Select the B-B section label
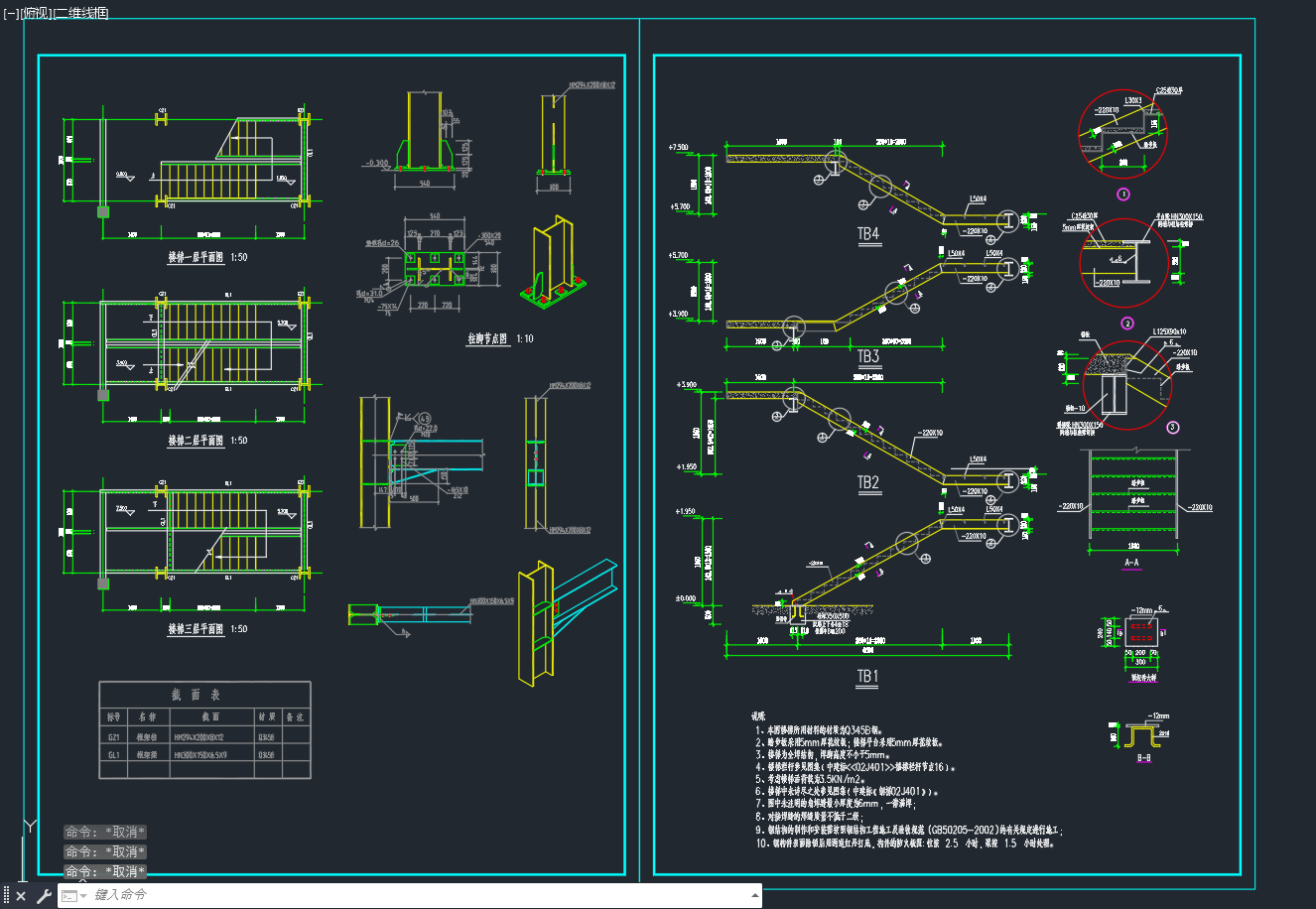Image resolution: width=1316 pixels, height=909 pixels. coord(1142,757)
